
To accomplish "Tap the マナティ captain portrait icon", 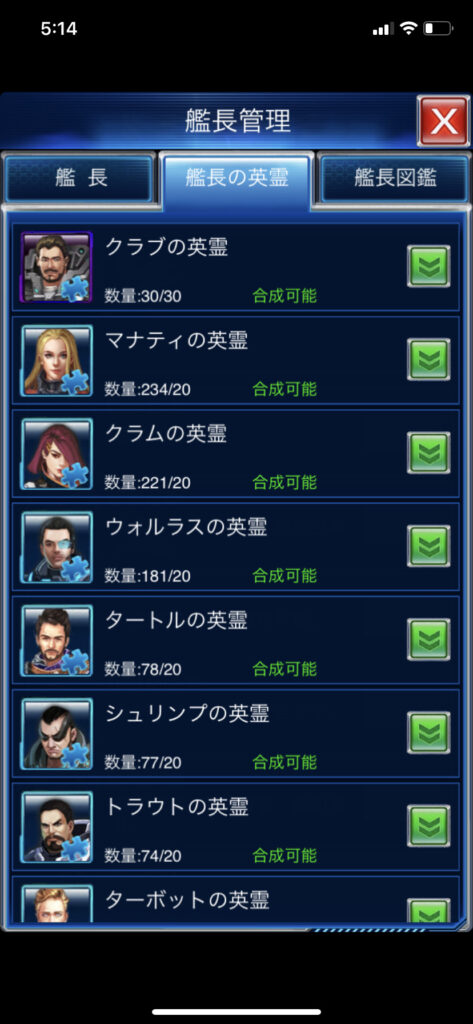I will (x=57, y=360).
